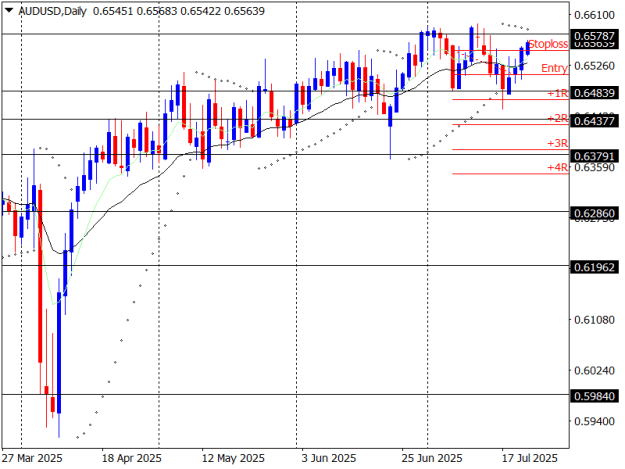
Task: Click the 27 Mar 2025 date label
Action: (x=32, y=458)
